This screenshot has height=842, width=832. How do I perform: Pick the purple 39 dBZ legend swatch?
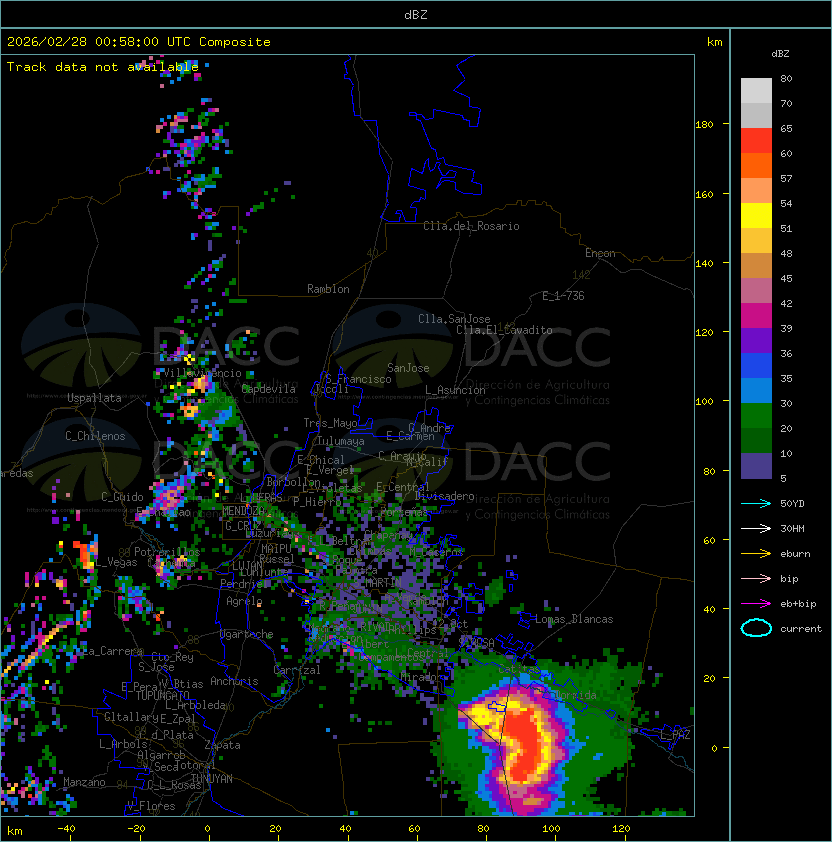coord(756,340)
